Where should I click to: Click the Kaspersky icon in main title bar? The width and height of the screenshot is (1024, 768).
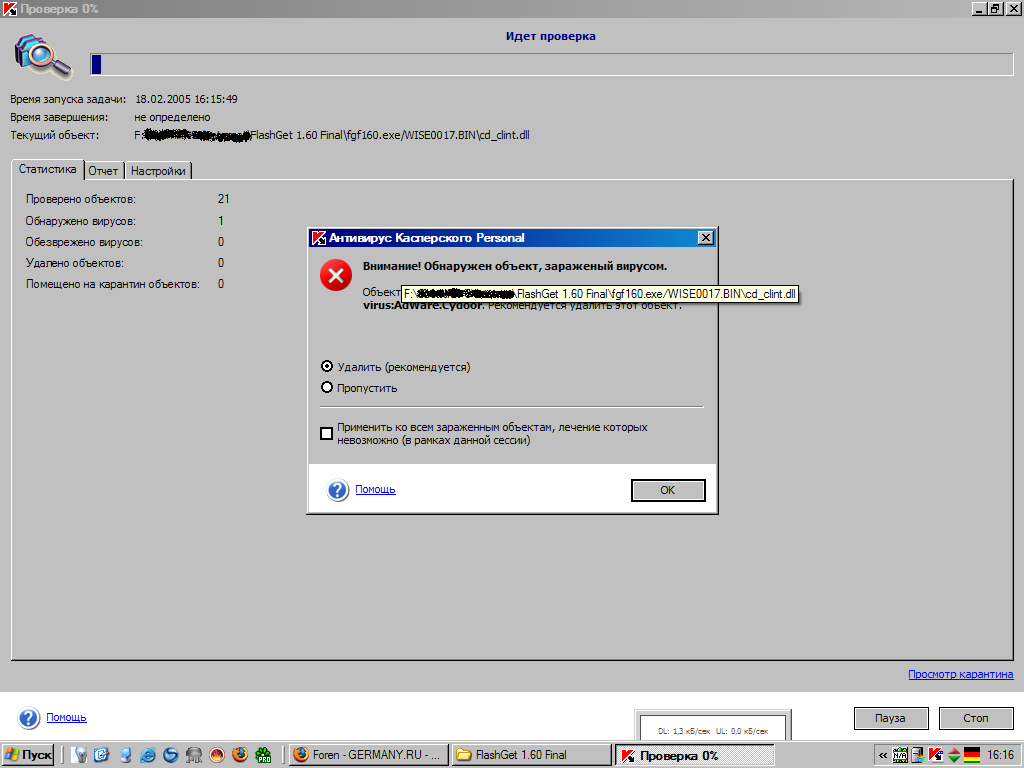9,9
